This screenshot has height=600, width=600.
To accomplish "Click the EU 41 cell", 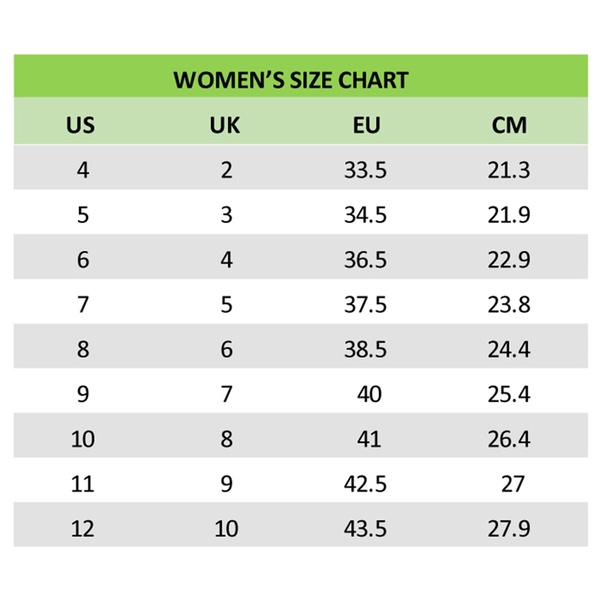I will (369, 439).
